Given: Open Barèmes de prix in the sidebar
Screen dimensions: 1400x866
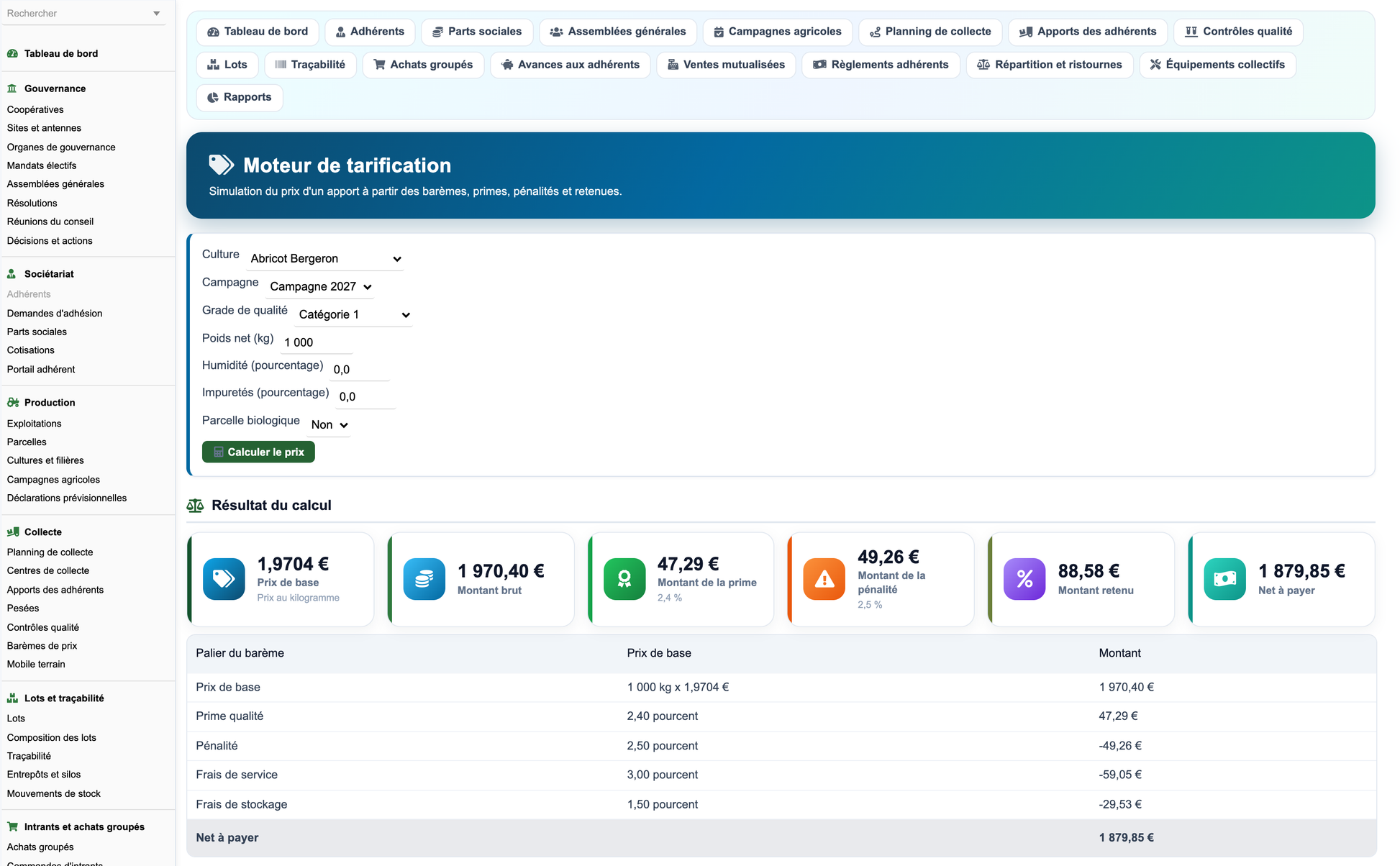Looking at the screenshot, I should click(x=42, y=646).
